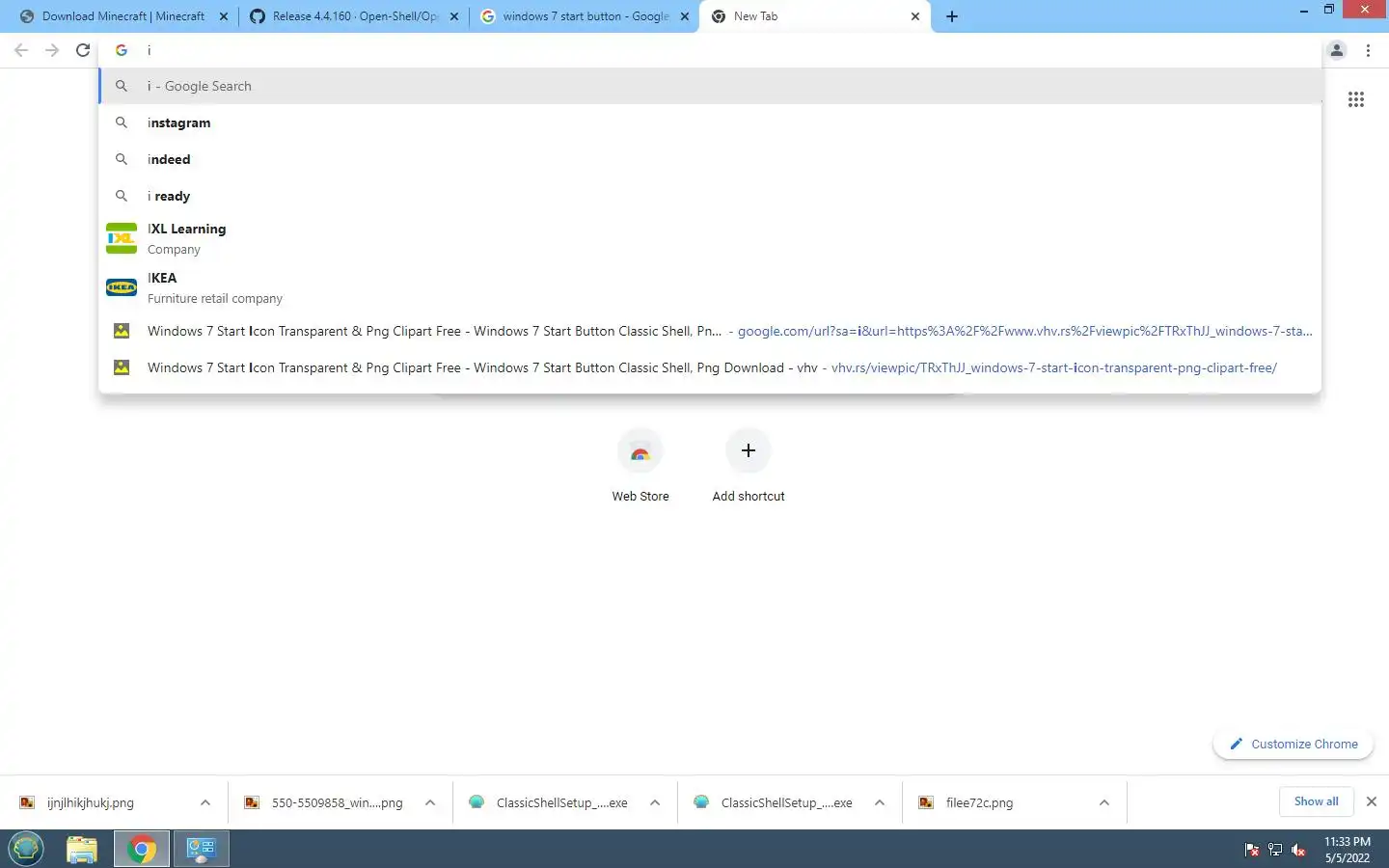This screenshot has height=868, width=1389.
Task: Click the Customize Chrome button
Action: 1294,744
